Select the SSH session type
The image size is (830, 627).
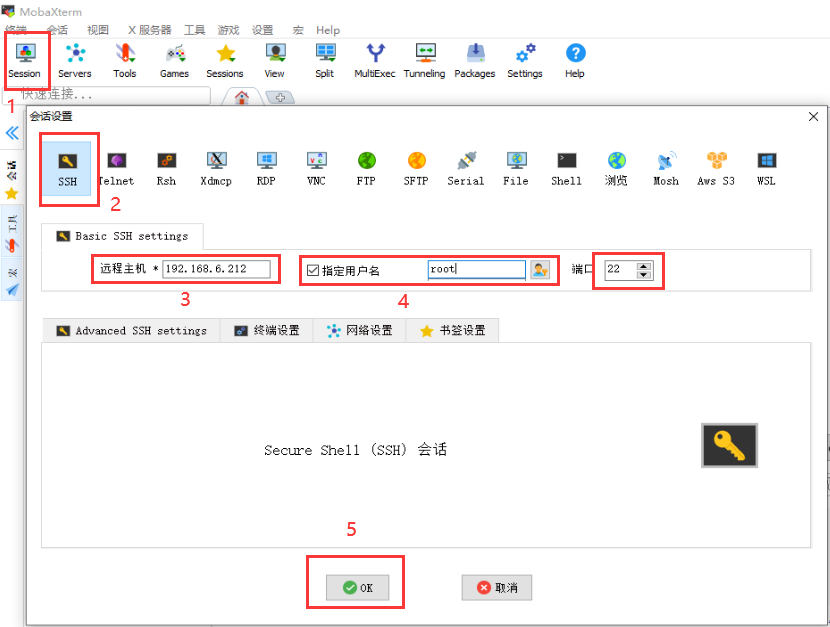click(67, 169)
